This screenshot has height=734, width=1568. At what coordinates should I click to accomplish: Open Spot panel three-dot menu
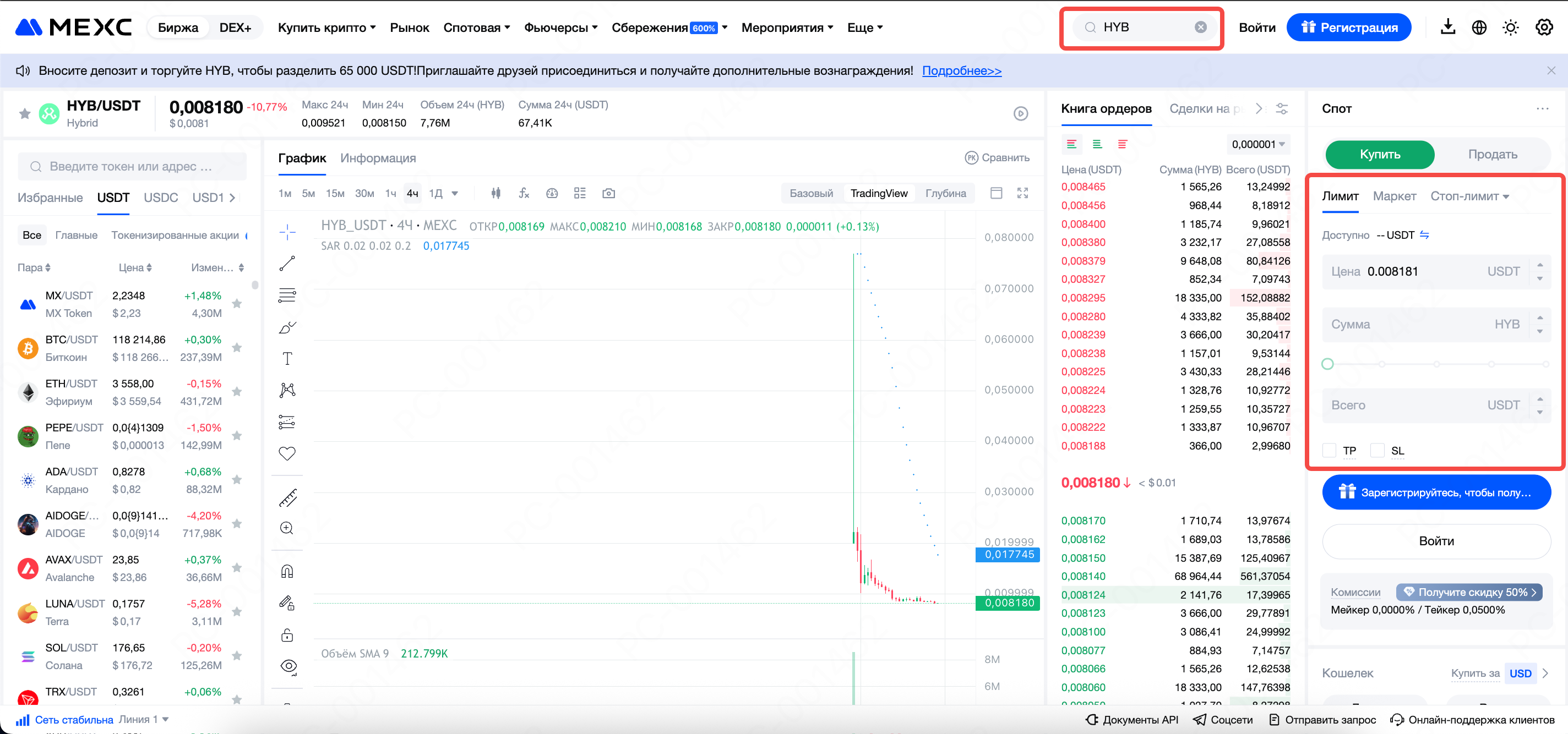pos(1542,109)
